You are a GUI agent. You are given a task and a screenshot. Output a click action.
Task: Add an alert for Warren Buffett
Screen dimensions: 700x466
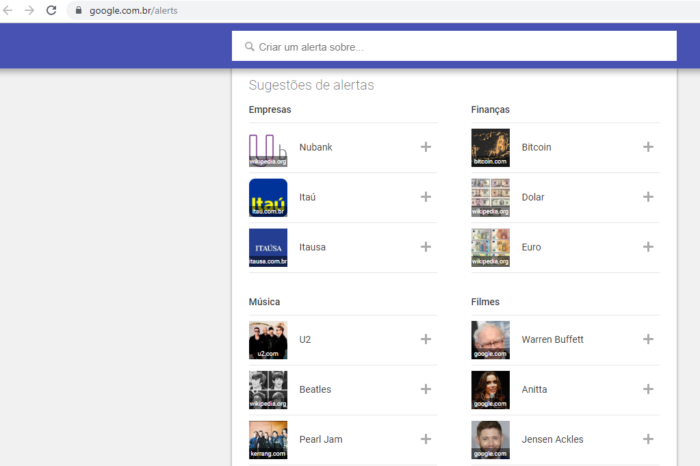click(648, 339)
